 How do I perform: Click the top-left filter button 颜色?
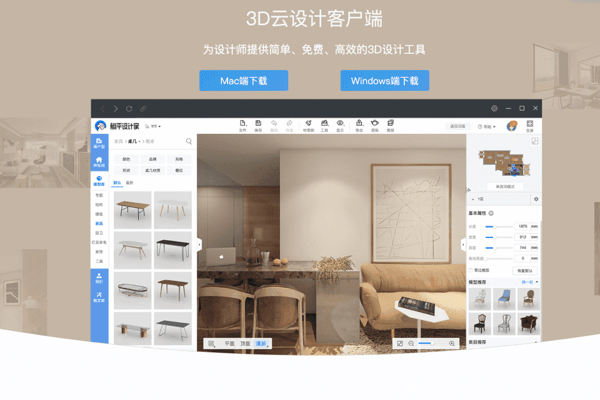click(126, 159)
